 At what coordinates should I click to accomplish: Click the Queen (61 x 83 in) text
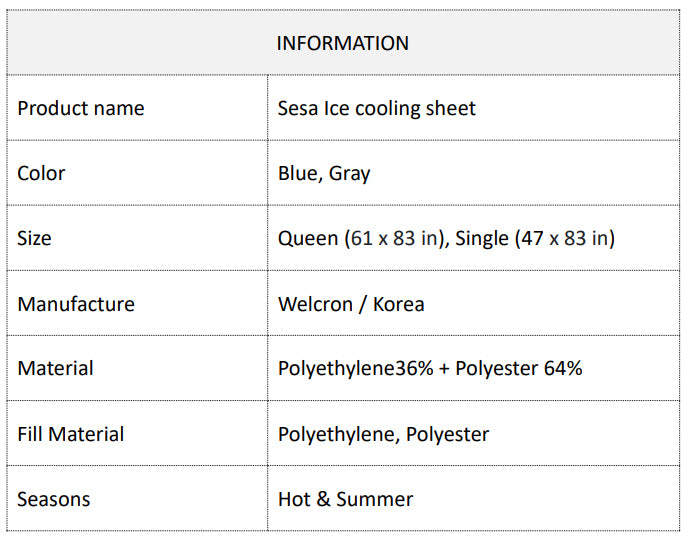361,238
